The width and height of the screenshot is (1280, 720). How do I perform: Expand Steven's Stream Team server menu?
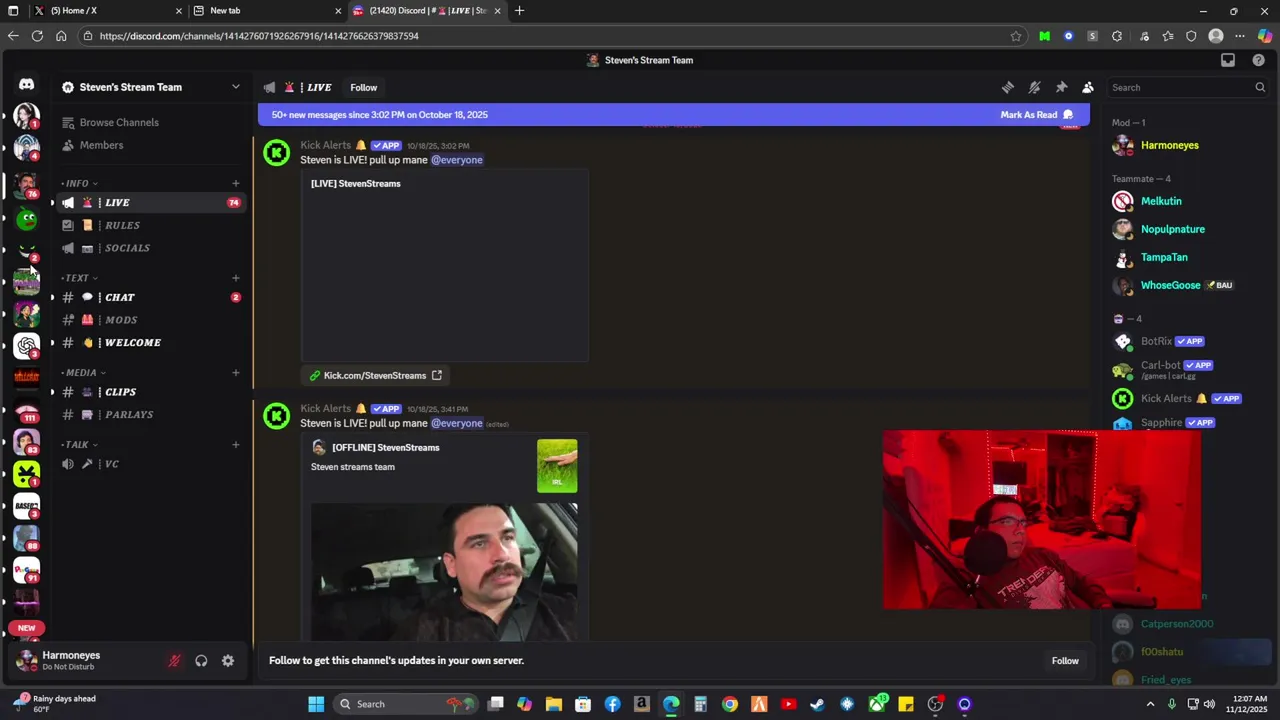[x=236, y=87]
